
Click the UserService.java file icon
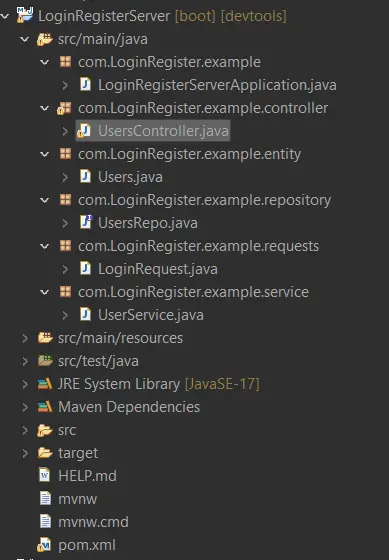click(x=85, y=314)
